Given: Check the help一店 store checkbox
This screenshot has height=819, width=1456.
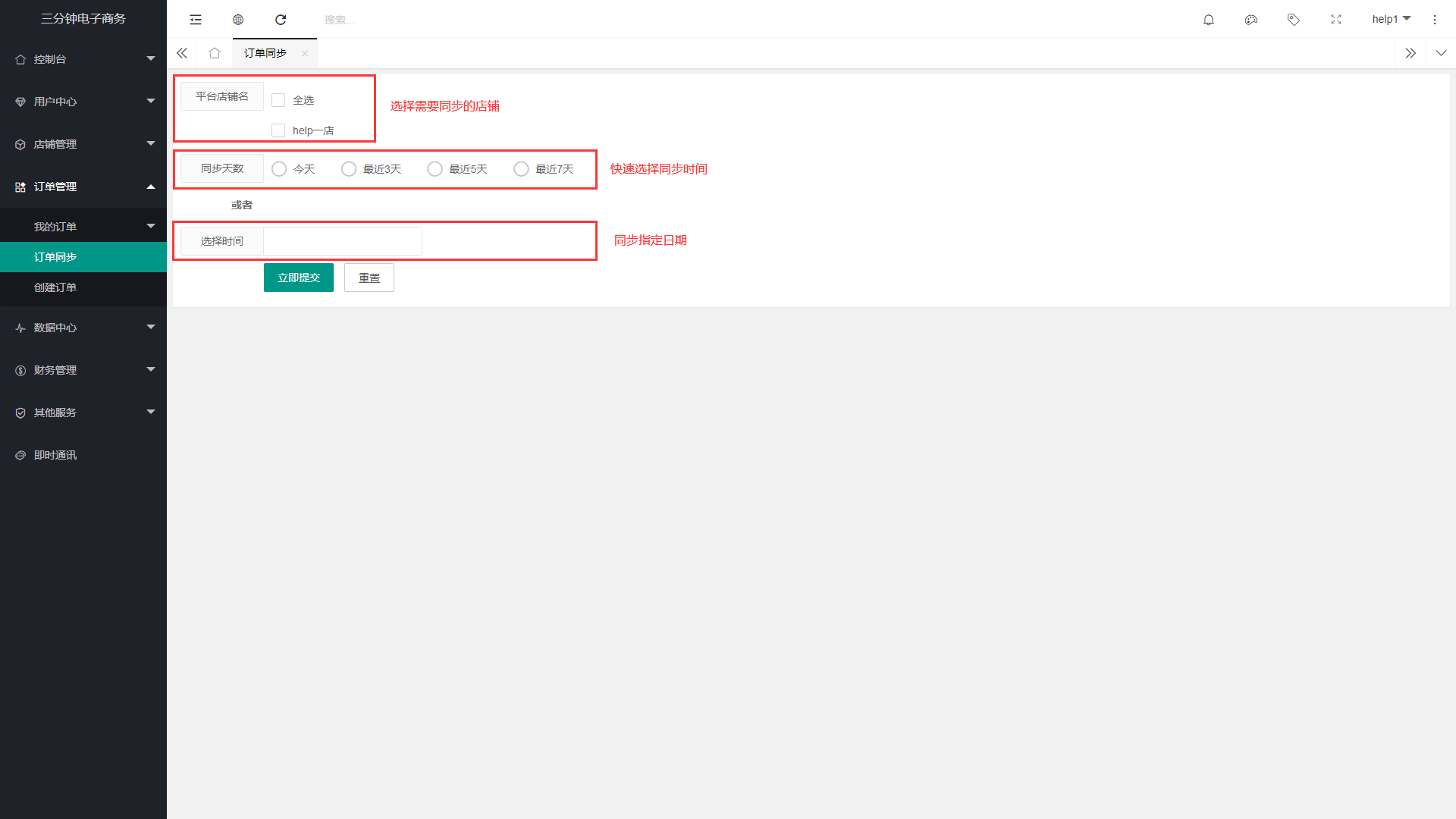Looking at the screenshot, I should (278, 130).
